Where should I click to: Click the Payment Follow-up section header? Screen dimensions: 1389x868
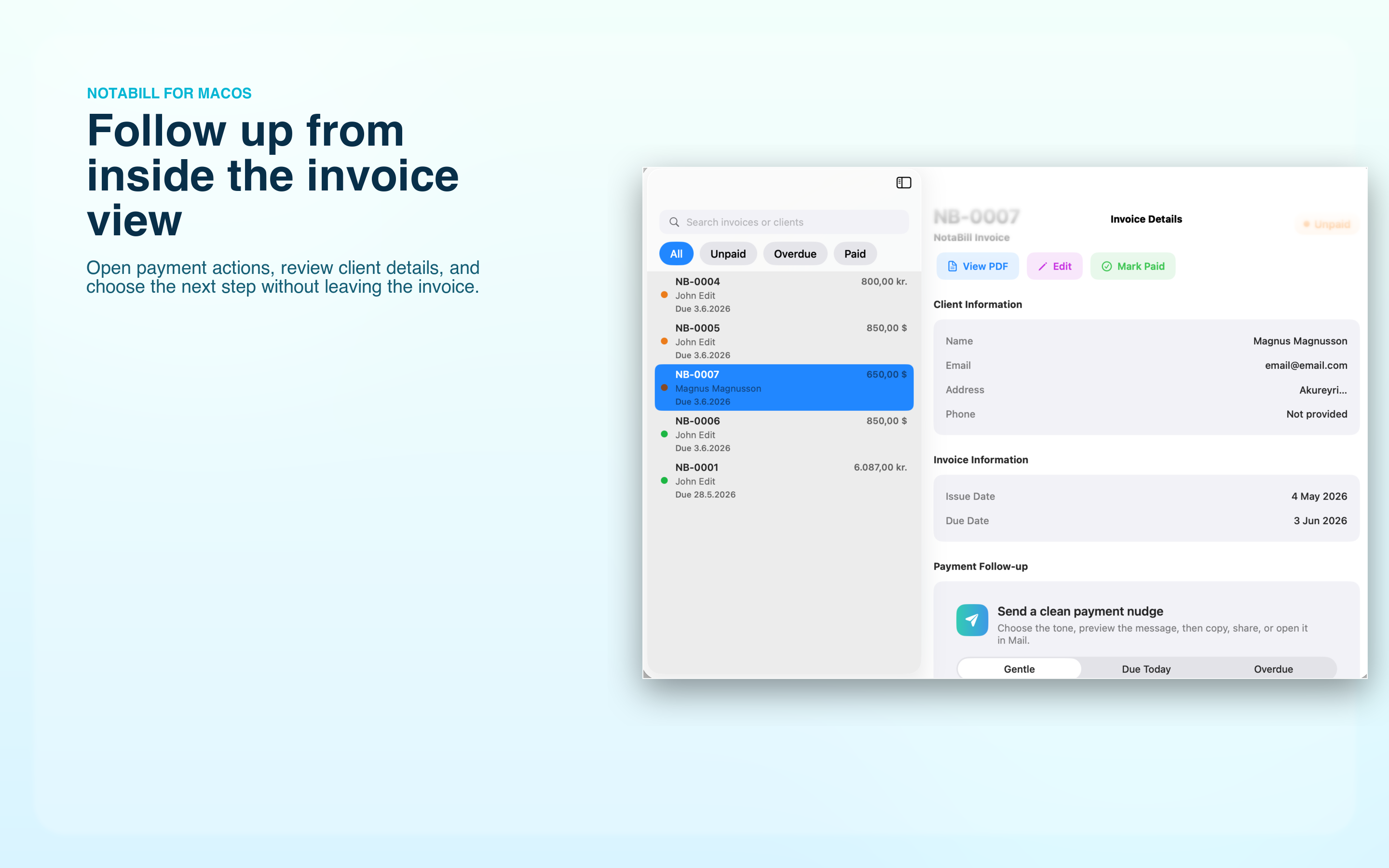click(980, 566)
